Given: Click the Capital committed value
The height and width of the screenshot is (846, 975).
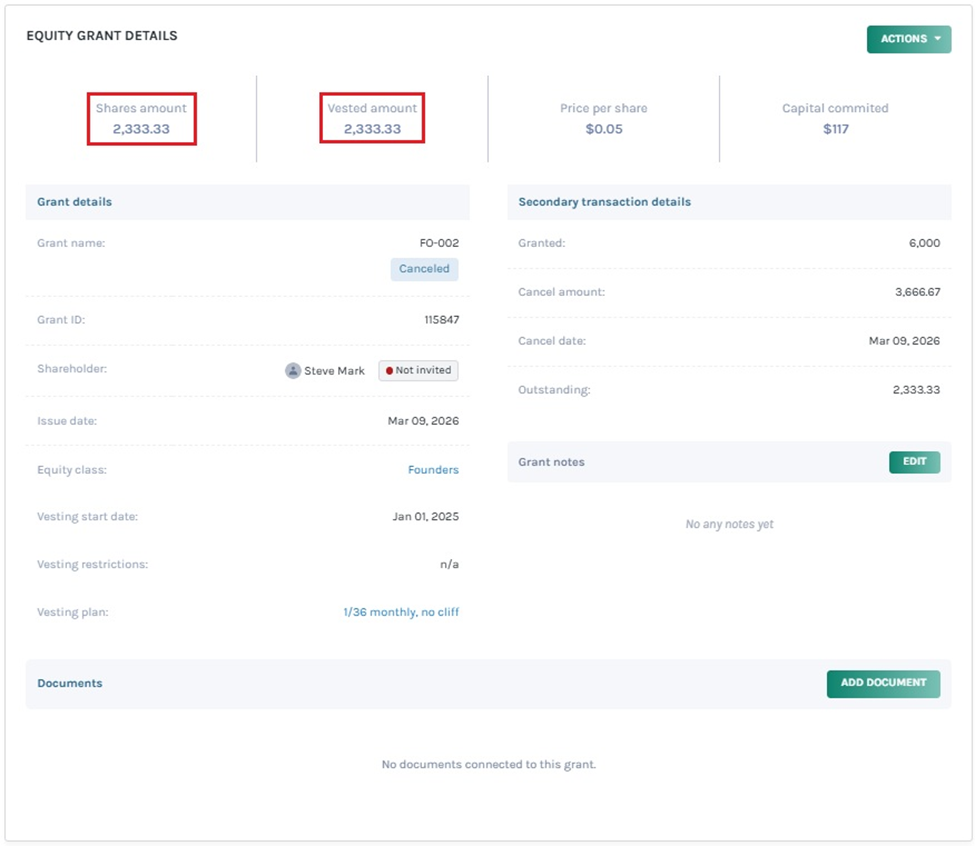Looking at the screenshot, I should coord(835,129).
